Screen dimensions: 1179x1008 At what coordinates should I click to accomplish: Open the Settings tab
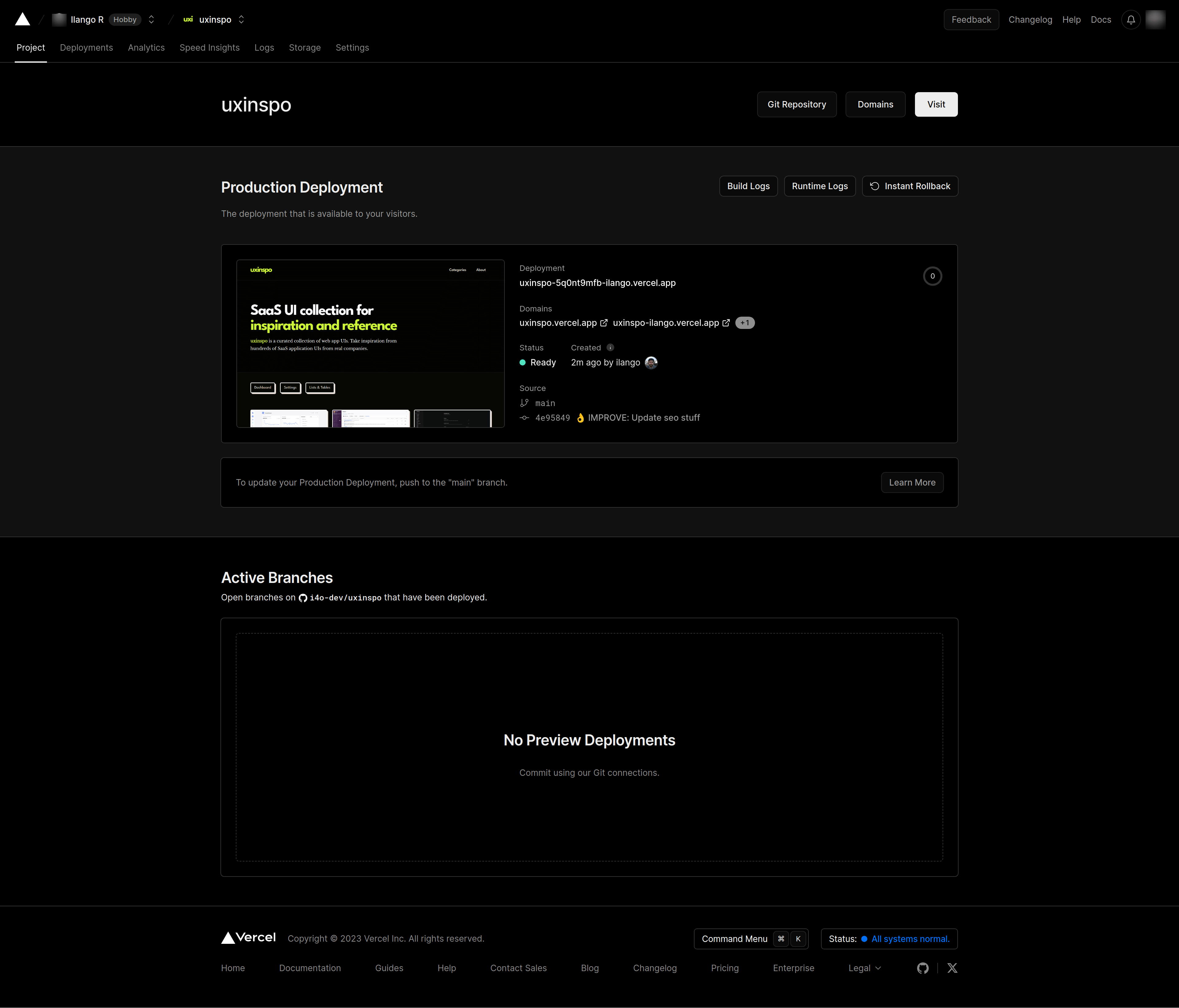tap(352, 48)
